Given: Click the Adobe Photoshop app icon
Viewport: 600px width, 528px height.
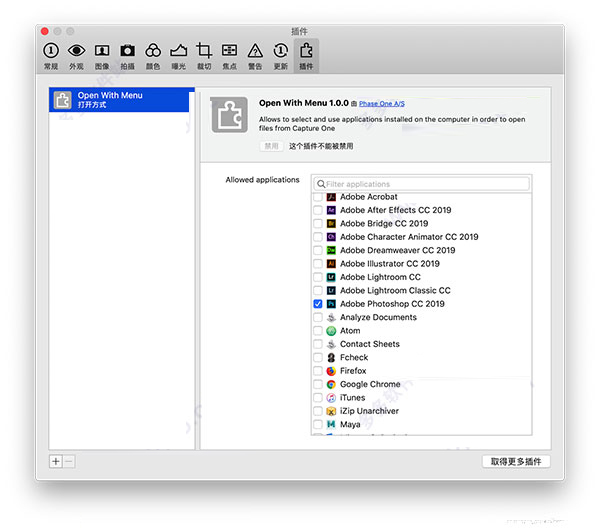Looking at the screenshot, I should 331,304.
